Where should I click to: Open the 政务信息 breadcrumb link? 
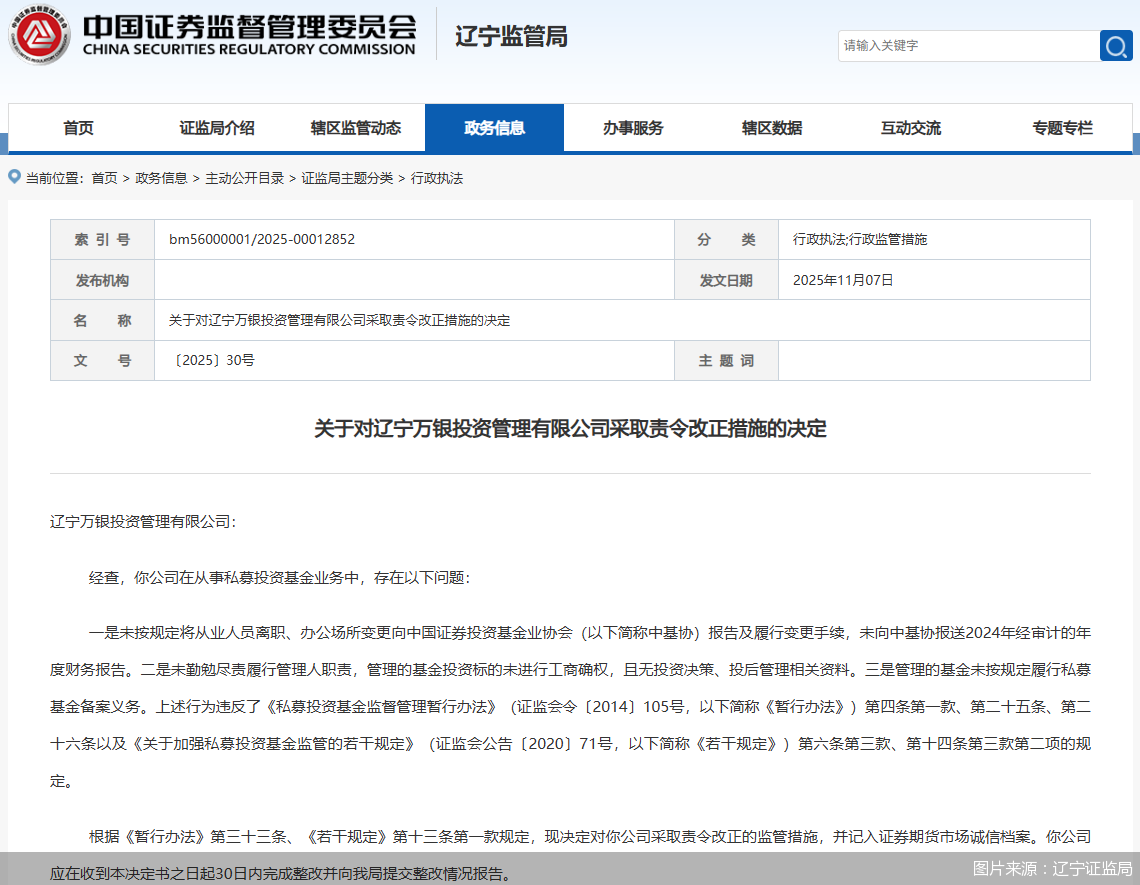point(159,177)
